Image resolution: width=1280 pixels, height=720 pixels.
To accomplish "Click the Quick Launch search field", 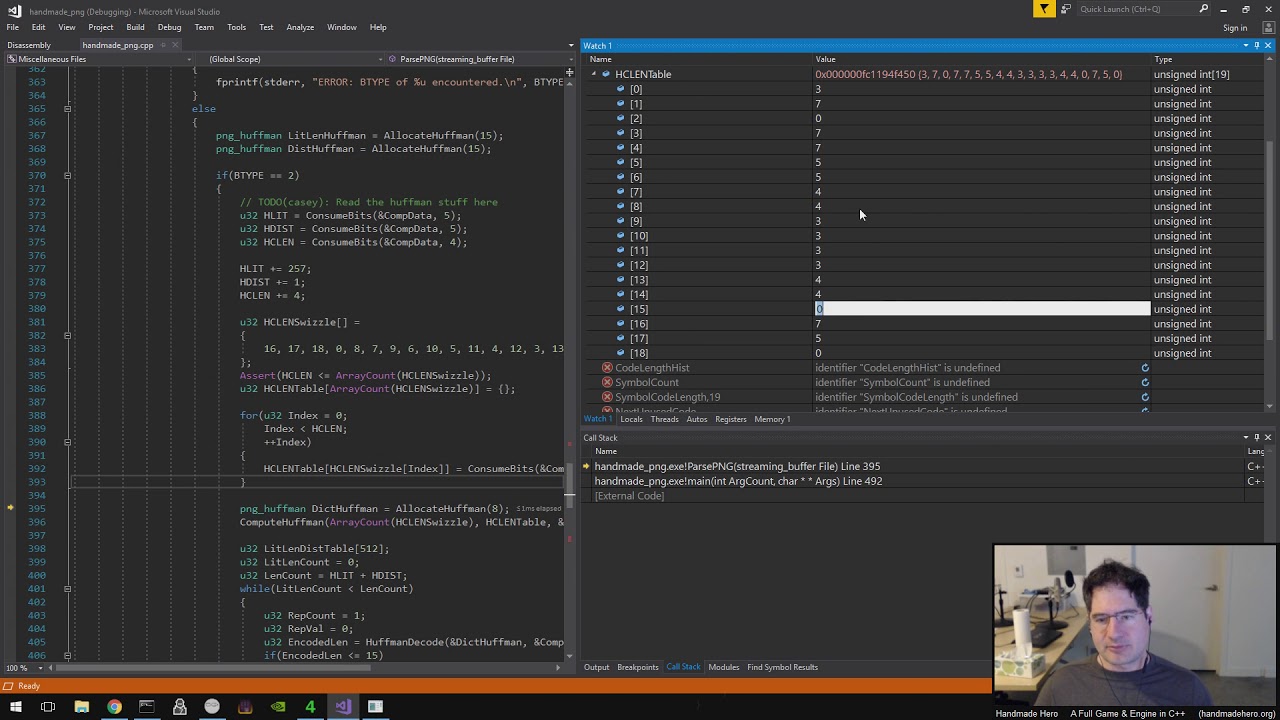I will (1145, 9).
